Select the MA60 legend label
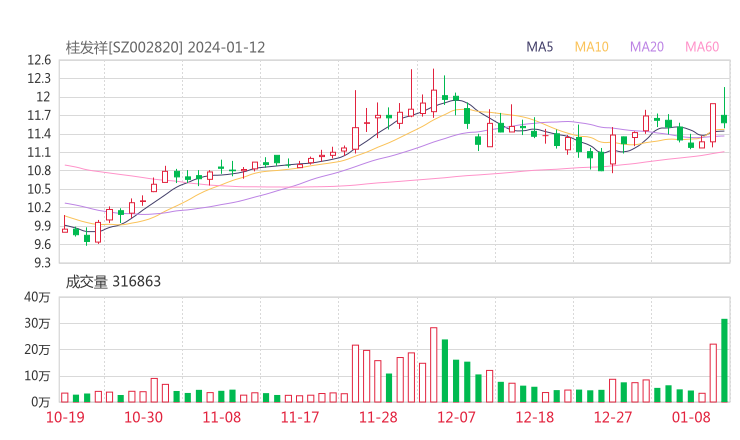Image resolution: width=740 pixels, height=440 pixels. coord(702,47)
